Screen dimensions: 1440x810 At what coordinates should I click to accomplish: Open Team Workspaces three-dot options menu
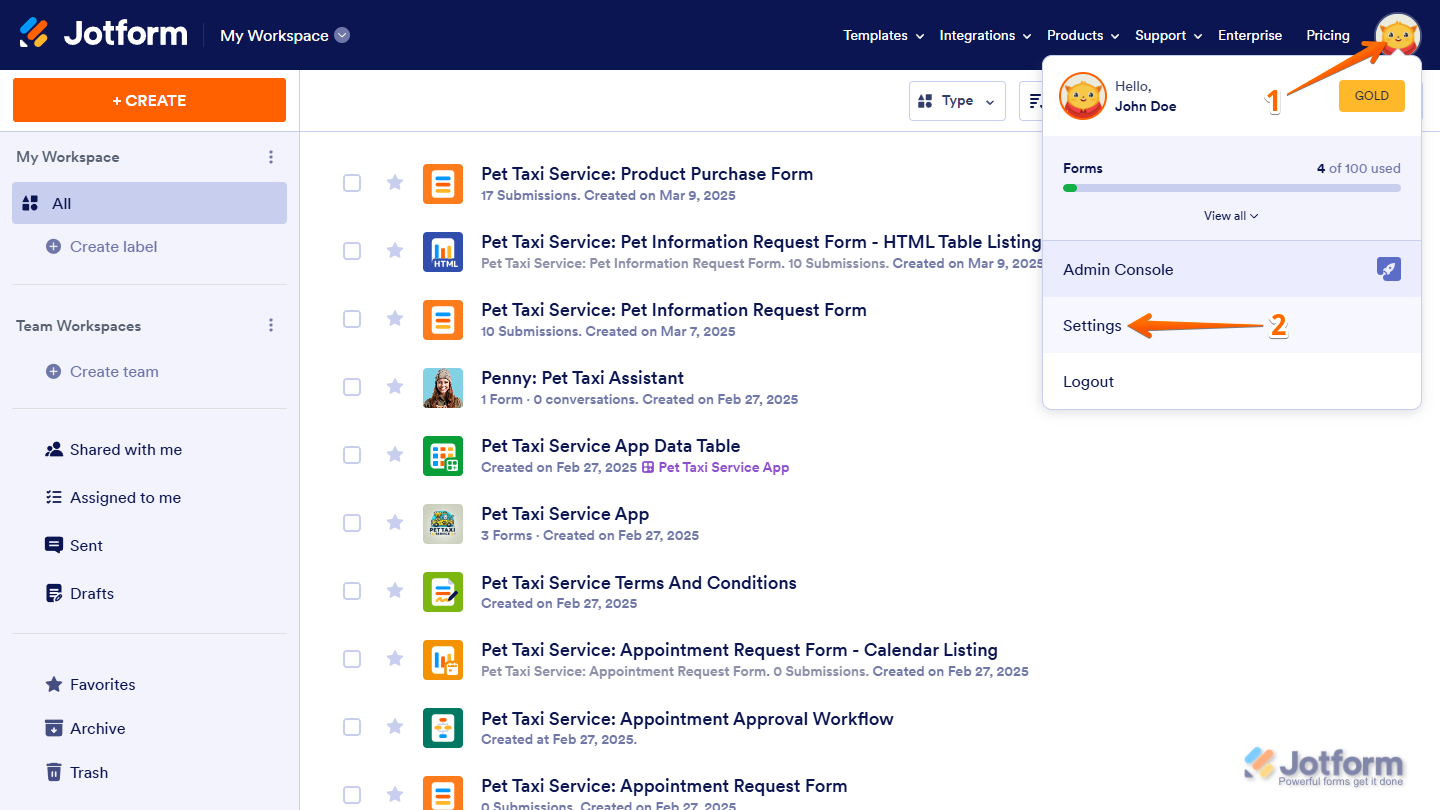tap(270, 325)
